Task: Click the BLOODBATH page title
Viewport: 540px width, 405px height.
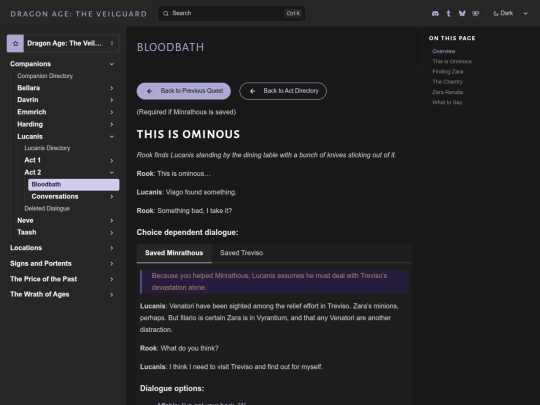Action: [170, 47]
